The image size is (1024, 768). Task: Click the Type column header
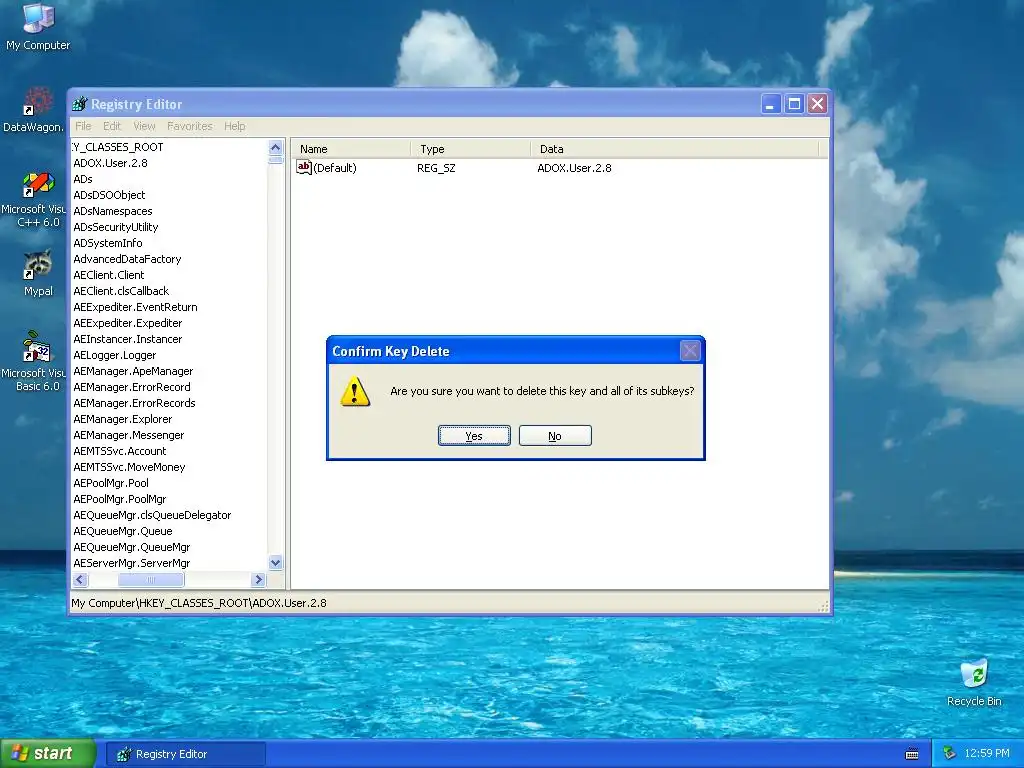471,149
